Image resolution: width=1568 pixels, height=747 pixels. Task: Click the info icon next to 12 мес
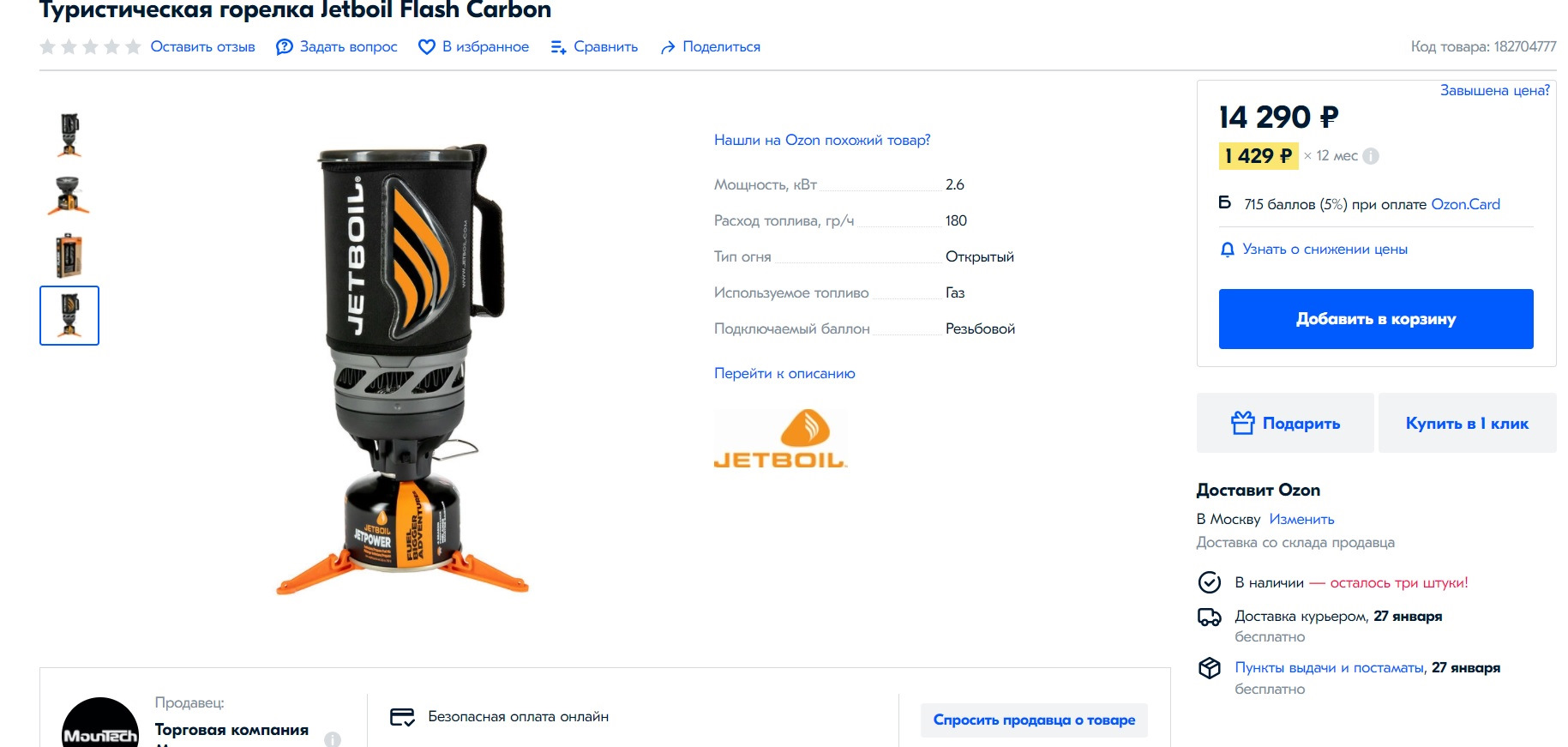[x=1371, y=156]
